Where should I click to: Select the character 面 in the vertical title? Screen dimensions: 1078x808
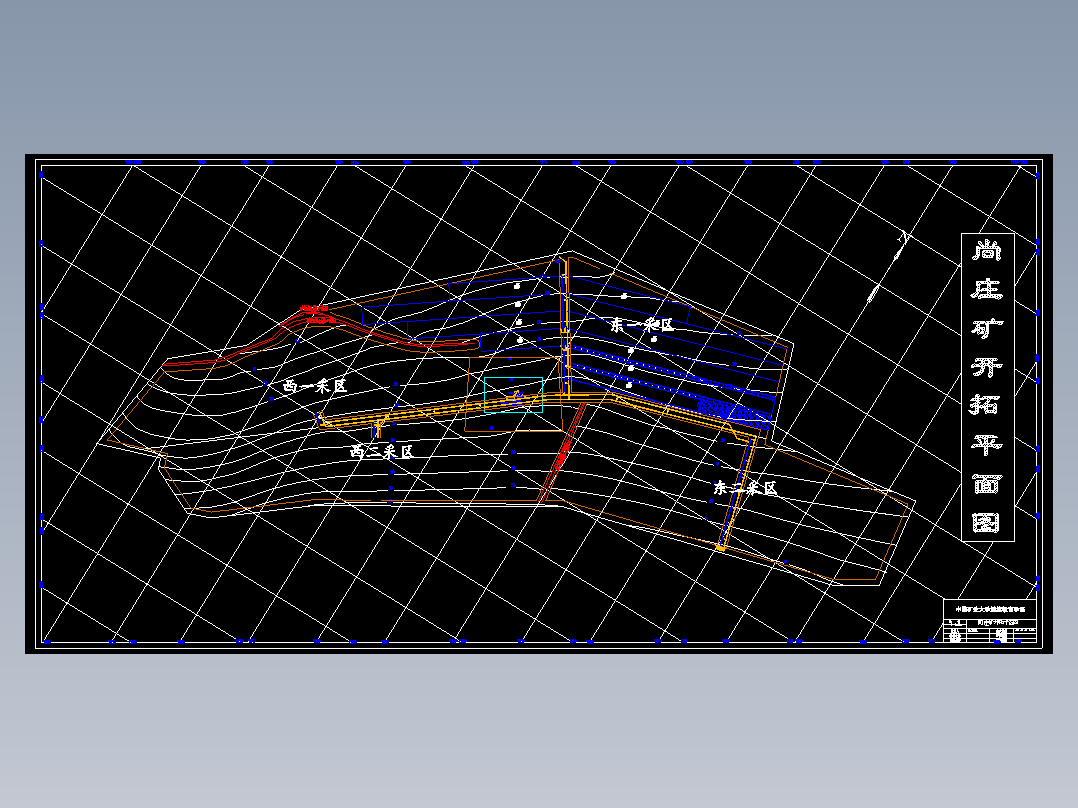(x=987, y=484)
